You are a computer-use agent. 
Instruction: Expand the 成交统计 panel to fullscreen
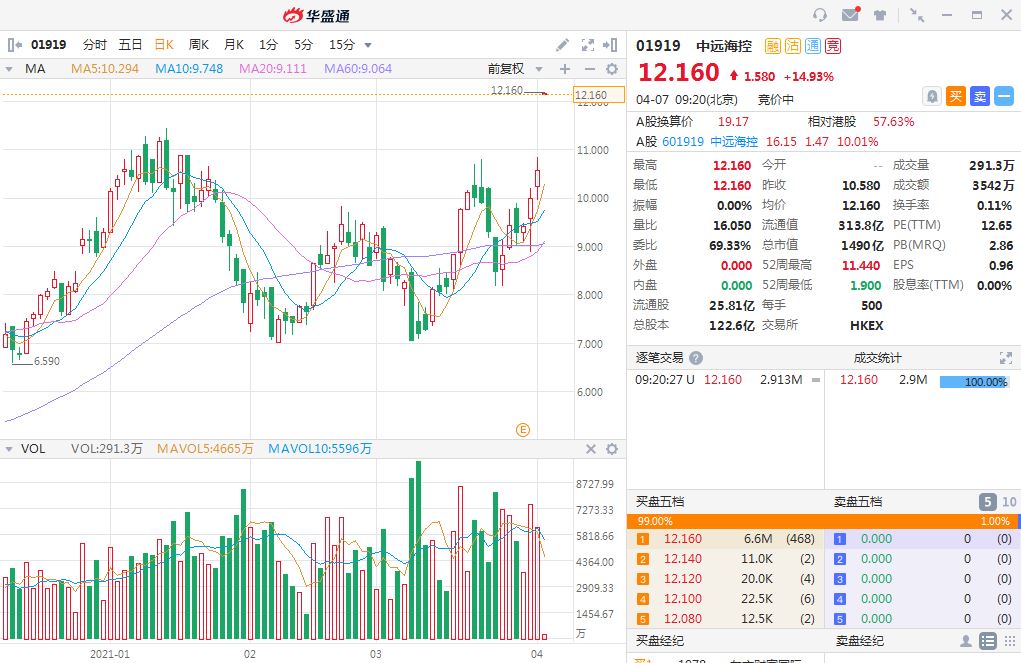[1006, 358]
